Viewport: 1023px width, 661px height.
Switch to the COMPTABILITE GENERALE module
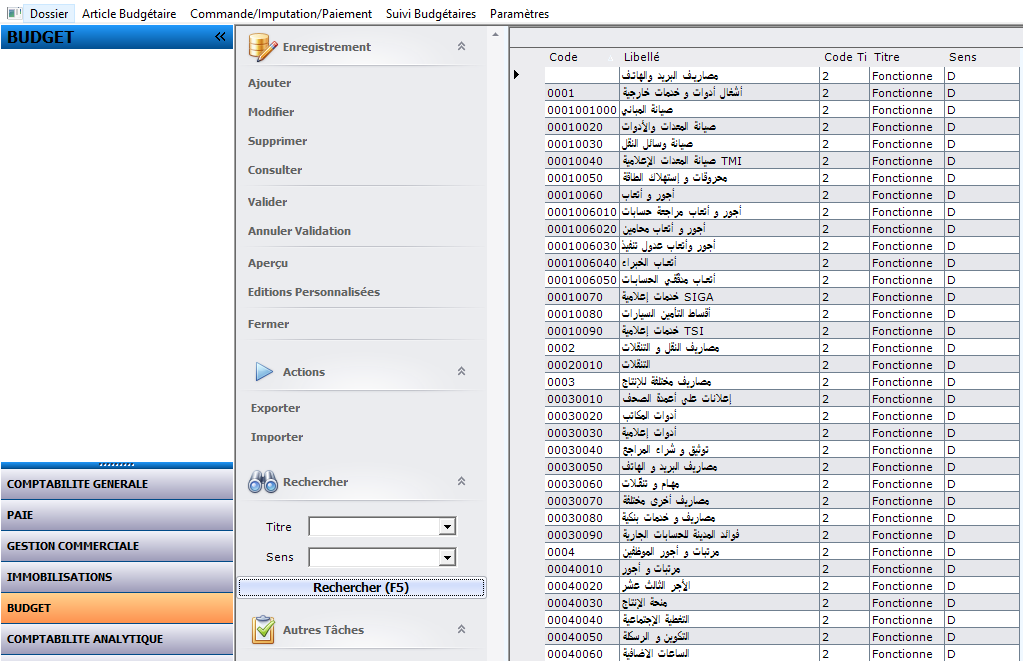(x=77, y=484)
